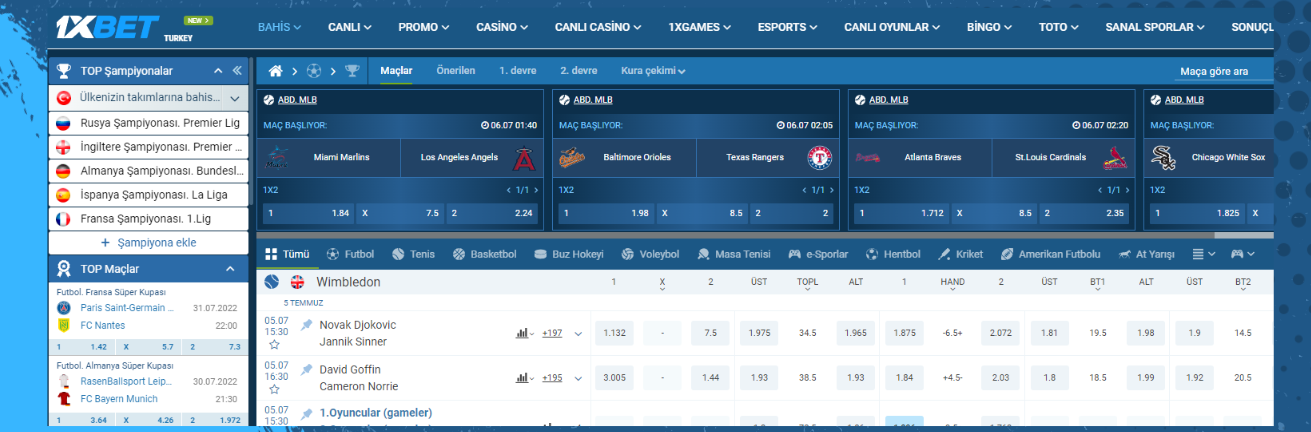Open statistics chart for Djokovic vs Sinner
Viewport: 1311px width, 432px height.
[524, 333]
